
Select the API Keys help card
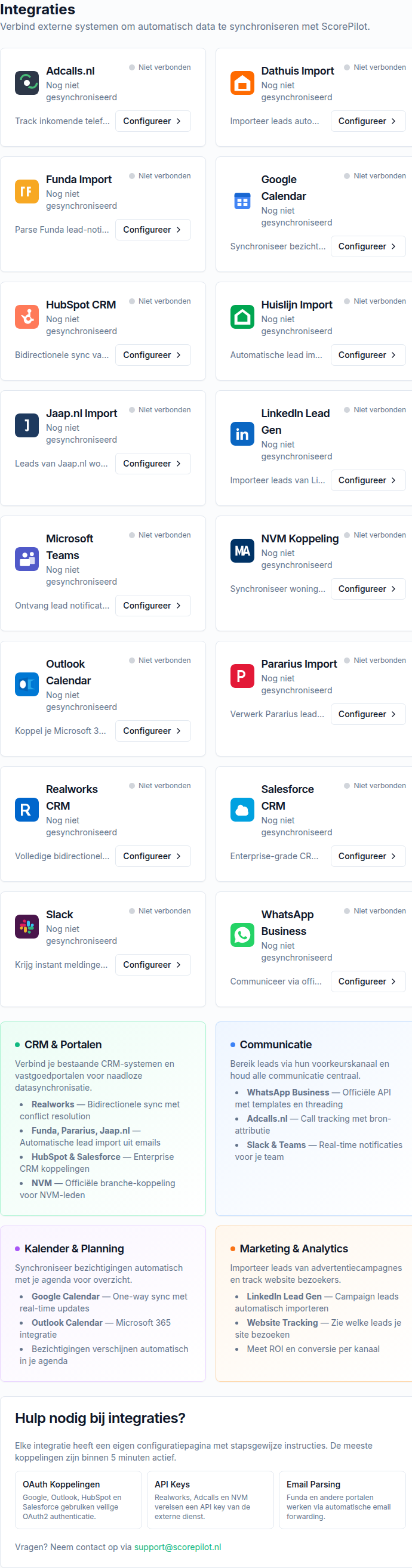click(210, 1500)
